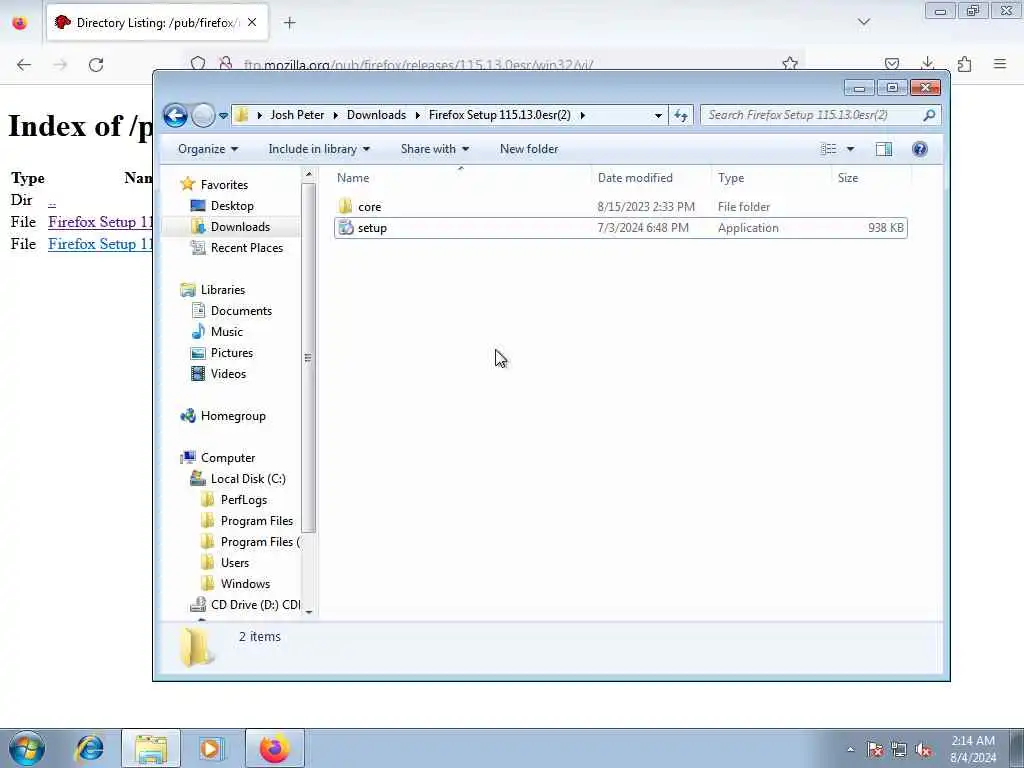
Task: Change your view icon in Explorer toolbar
Action: pos(829,149)
